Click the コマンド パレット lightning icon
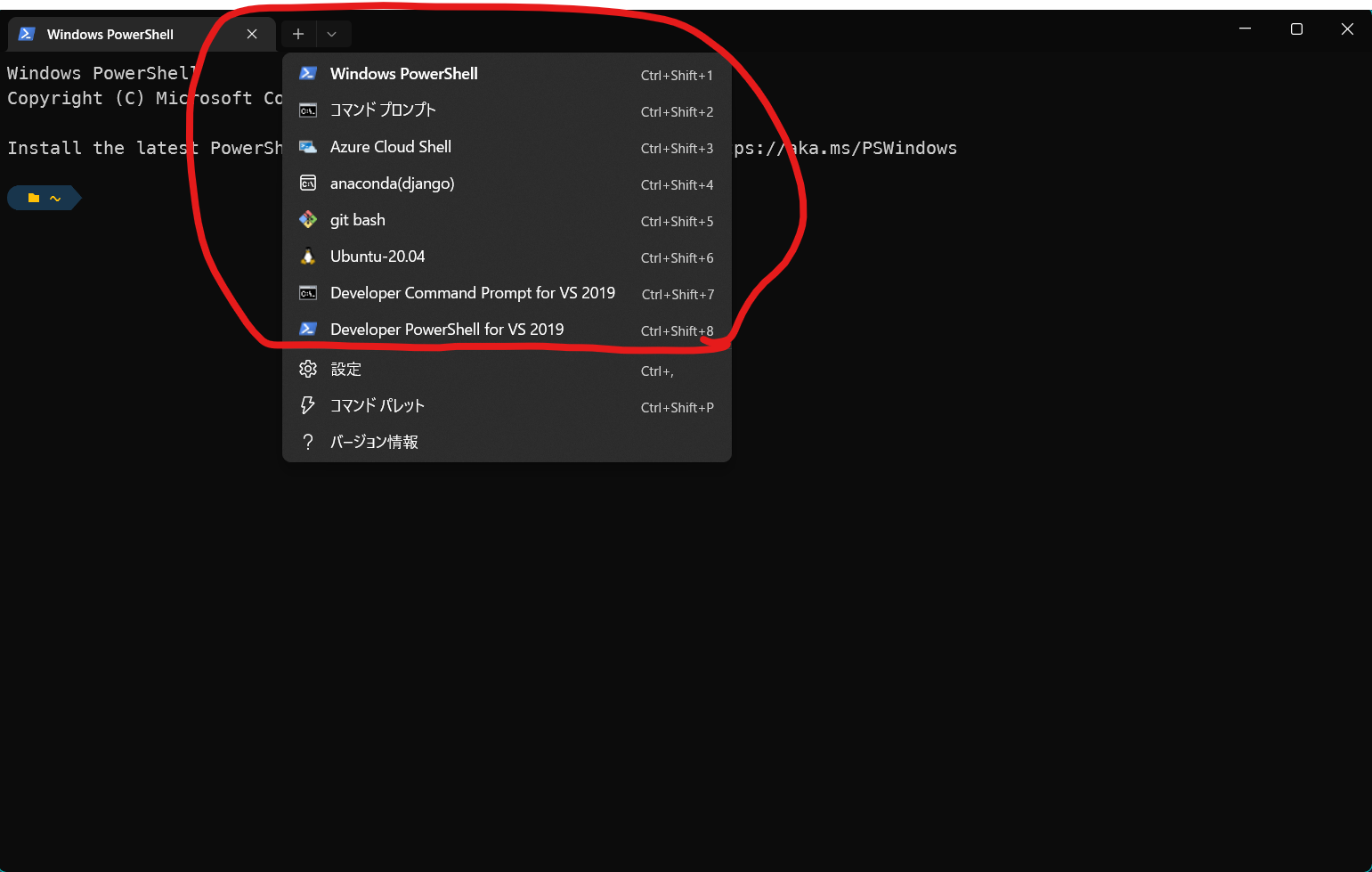 308,405
